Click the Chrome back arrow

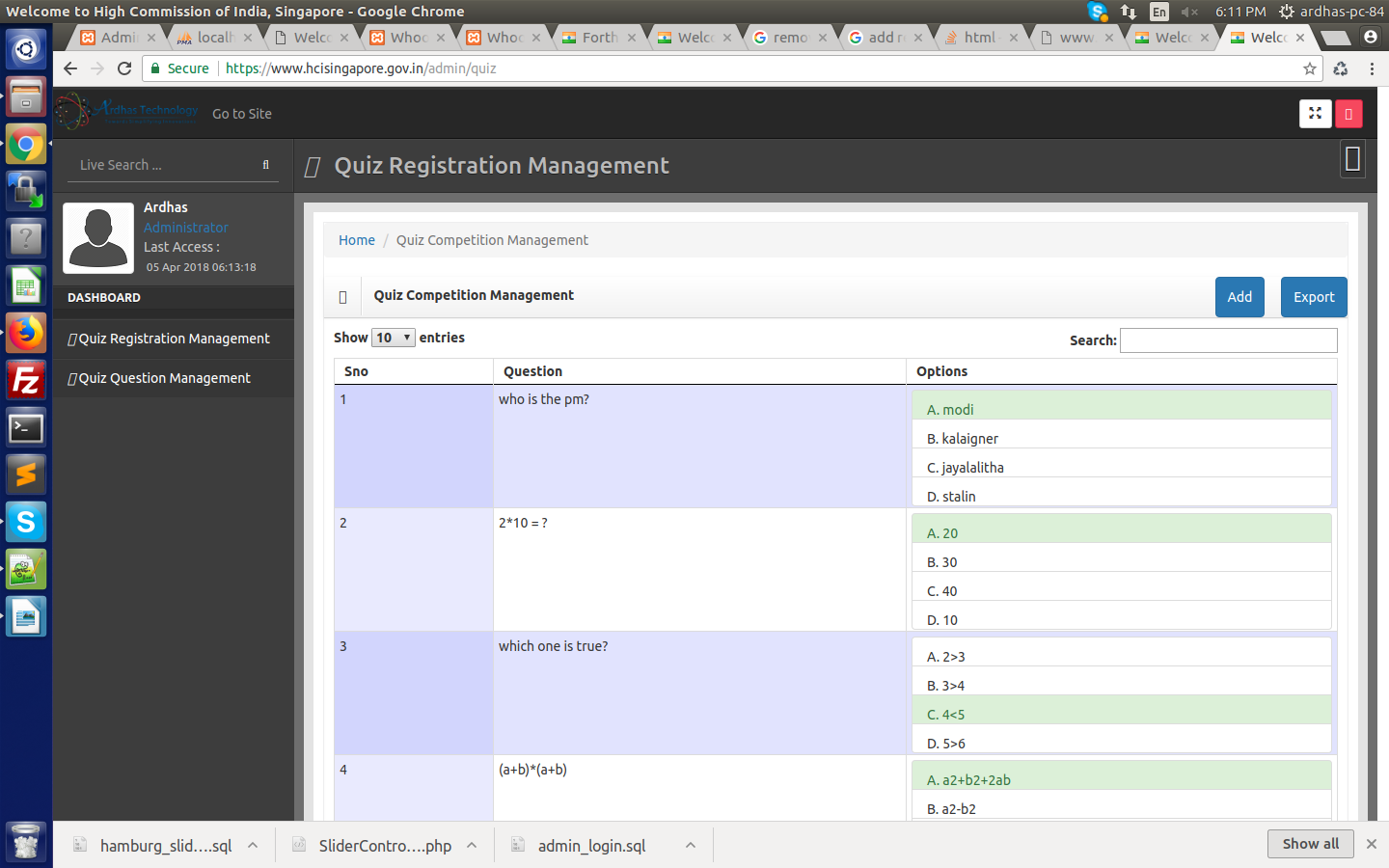click(x=69, y=68)
